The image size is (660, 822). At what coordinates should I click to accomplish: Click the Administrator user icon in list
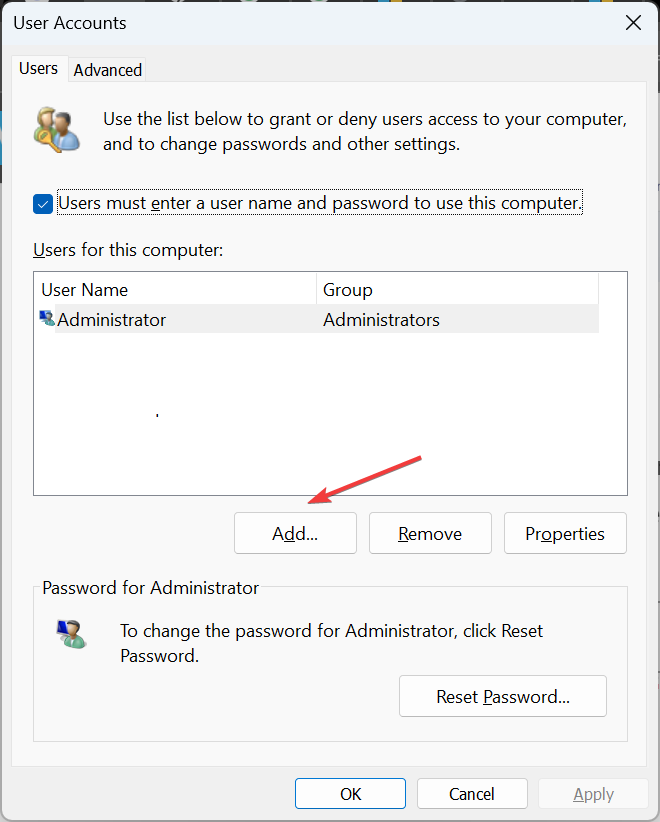click(47, 320)
